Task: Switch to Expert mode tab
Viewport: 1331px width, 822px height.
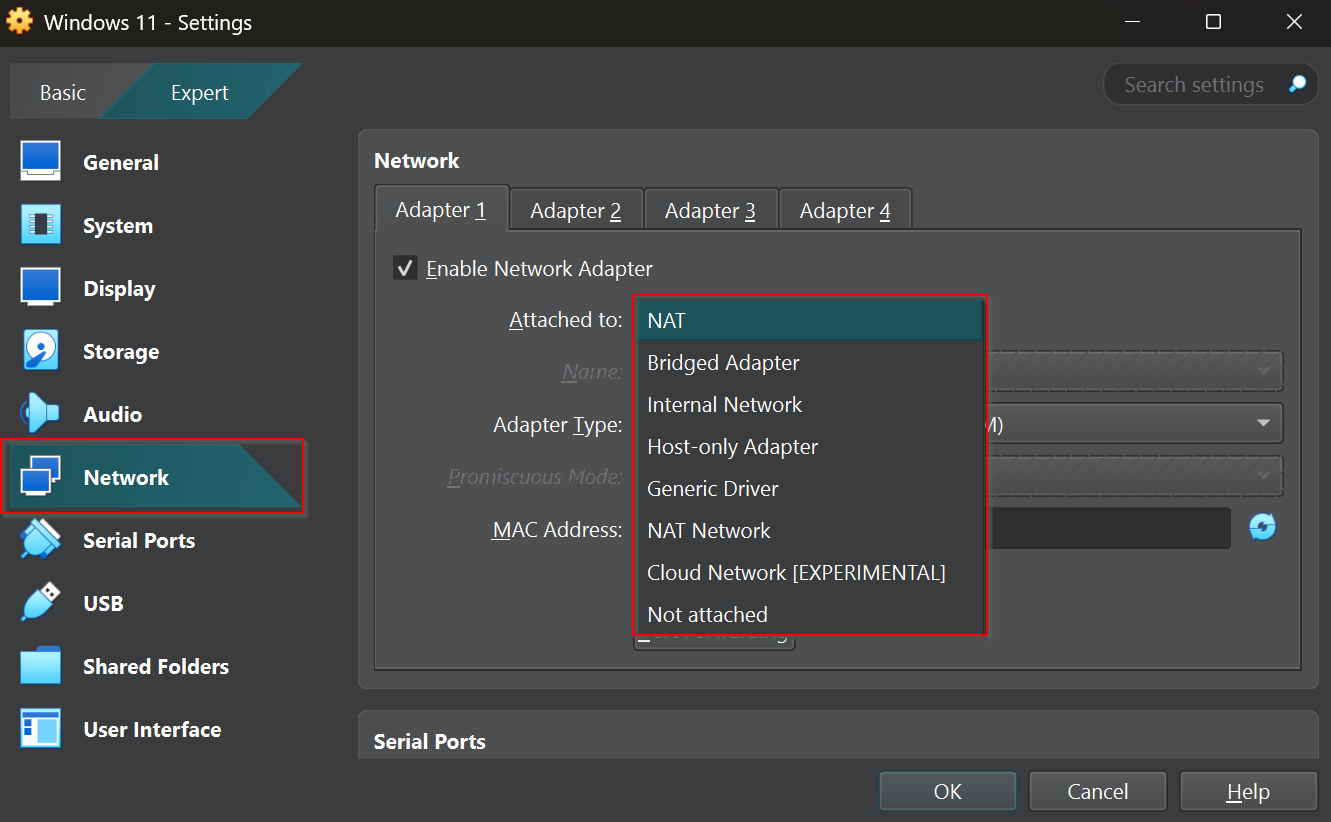Action: [200, 92]
